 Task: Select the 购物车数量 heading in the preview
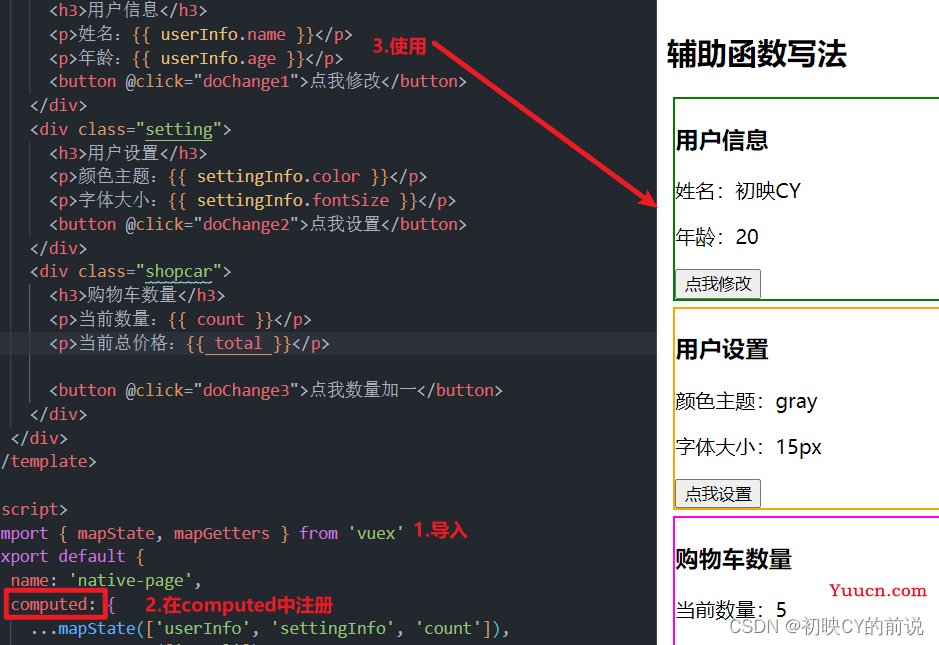734,559
